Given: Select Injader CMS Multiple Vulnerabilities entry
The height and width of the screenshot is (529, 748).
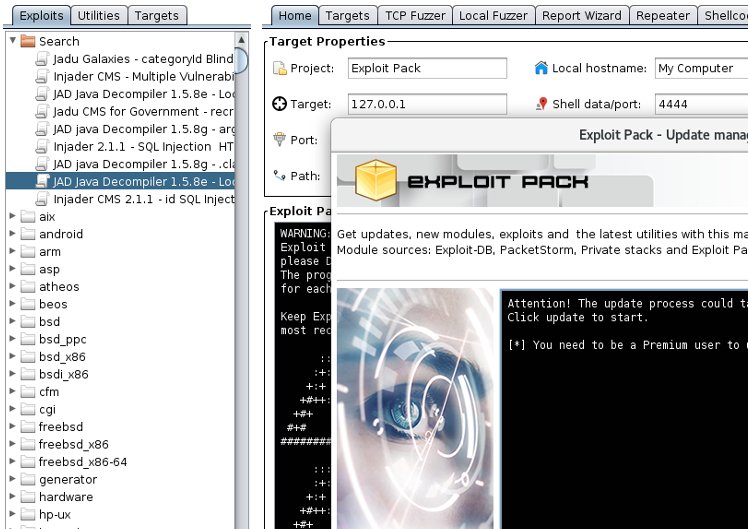Looking at the screenshot, I should tap(144, 76).
